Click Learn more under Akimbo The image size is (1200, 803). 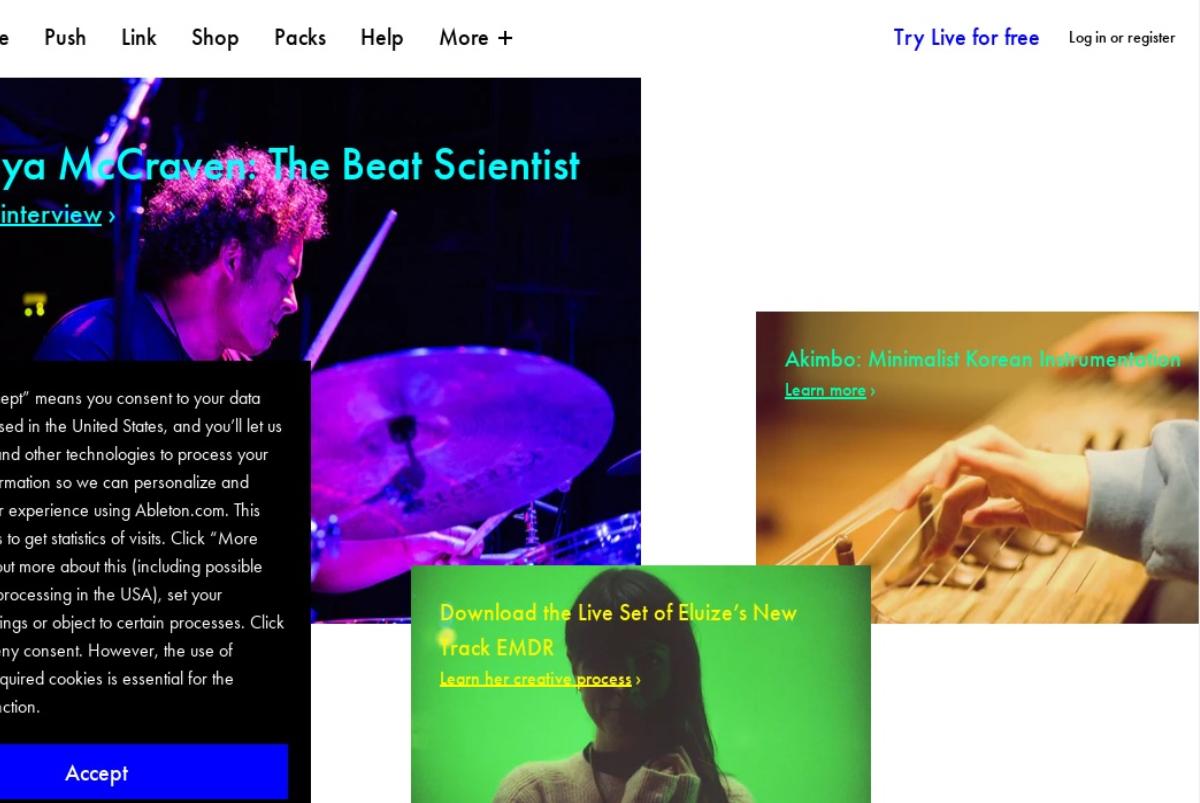(x=825, y=390)
